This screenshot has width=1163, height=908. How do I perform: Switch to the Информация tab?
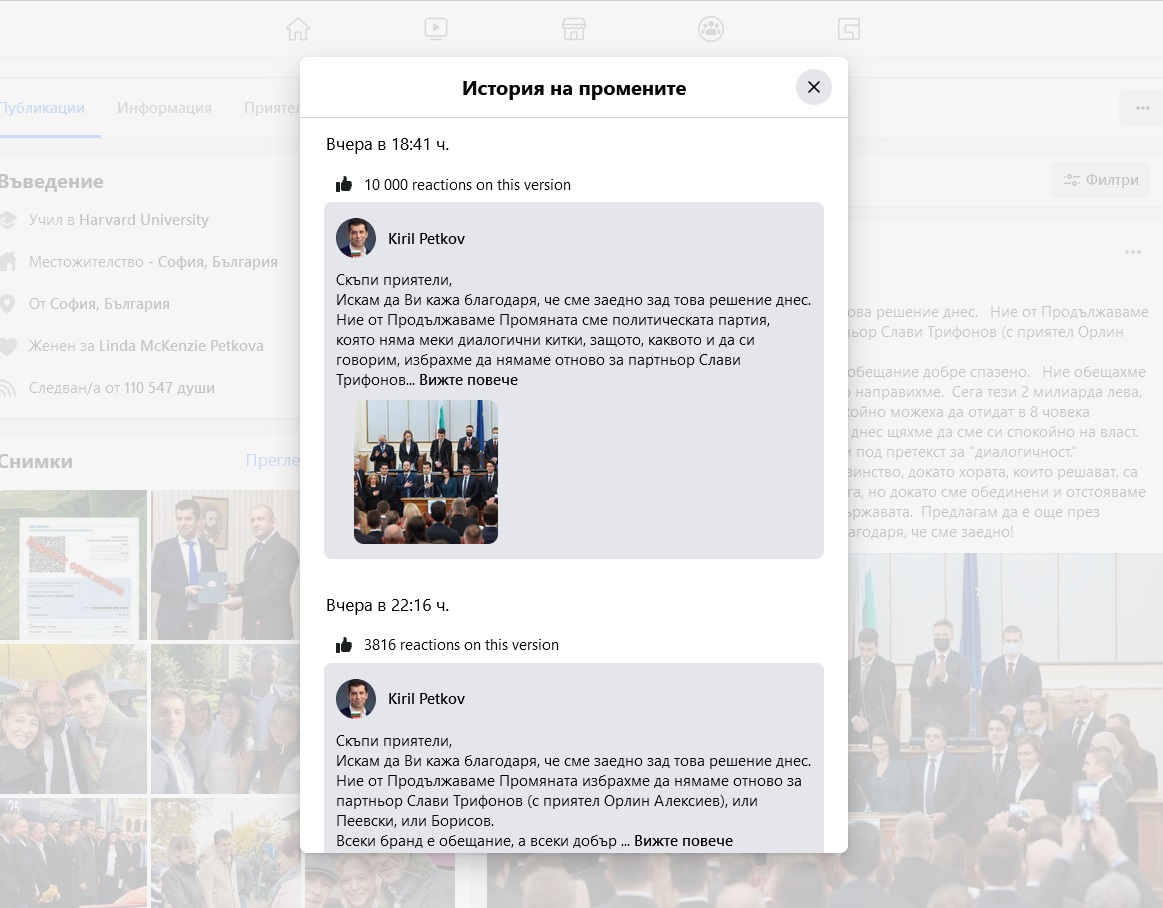(x=164, y=108)
